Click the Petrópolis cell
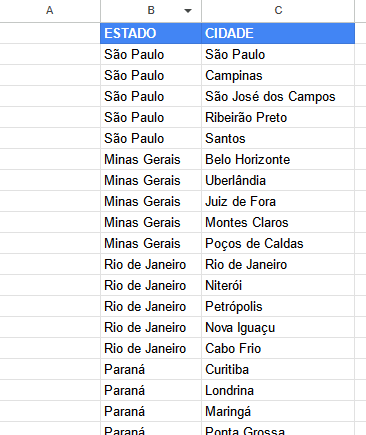366x435 pixels. click(x=278, y=306)
